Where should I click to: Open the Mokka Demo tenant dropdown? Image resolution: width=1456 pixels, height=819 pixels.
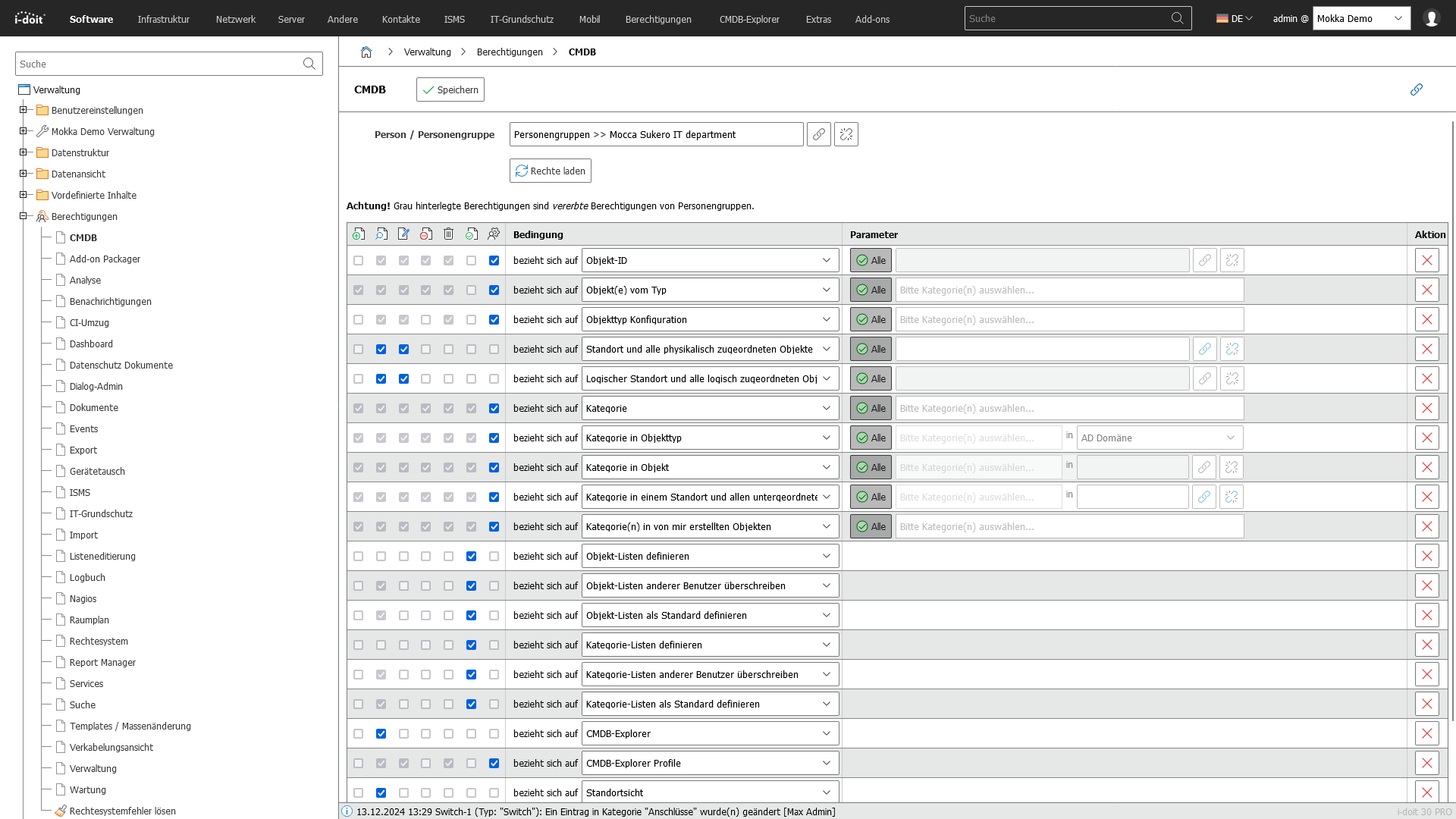pos(1362,18)
